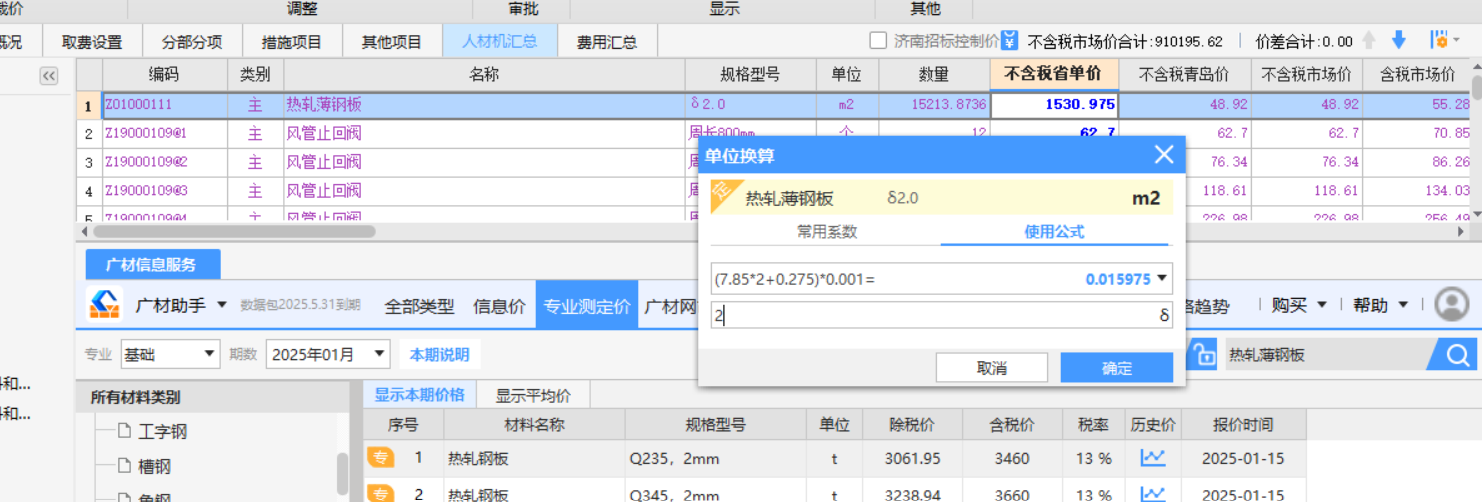
Task: Click the magnifier search button
Action: 1457,354
